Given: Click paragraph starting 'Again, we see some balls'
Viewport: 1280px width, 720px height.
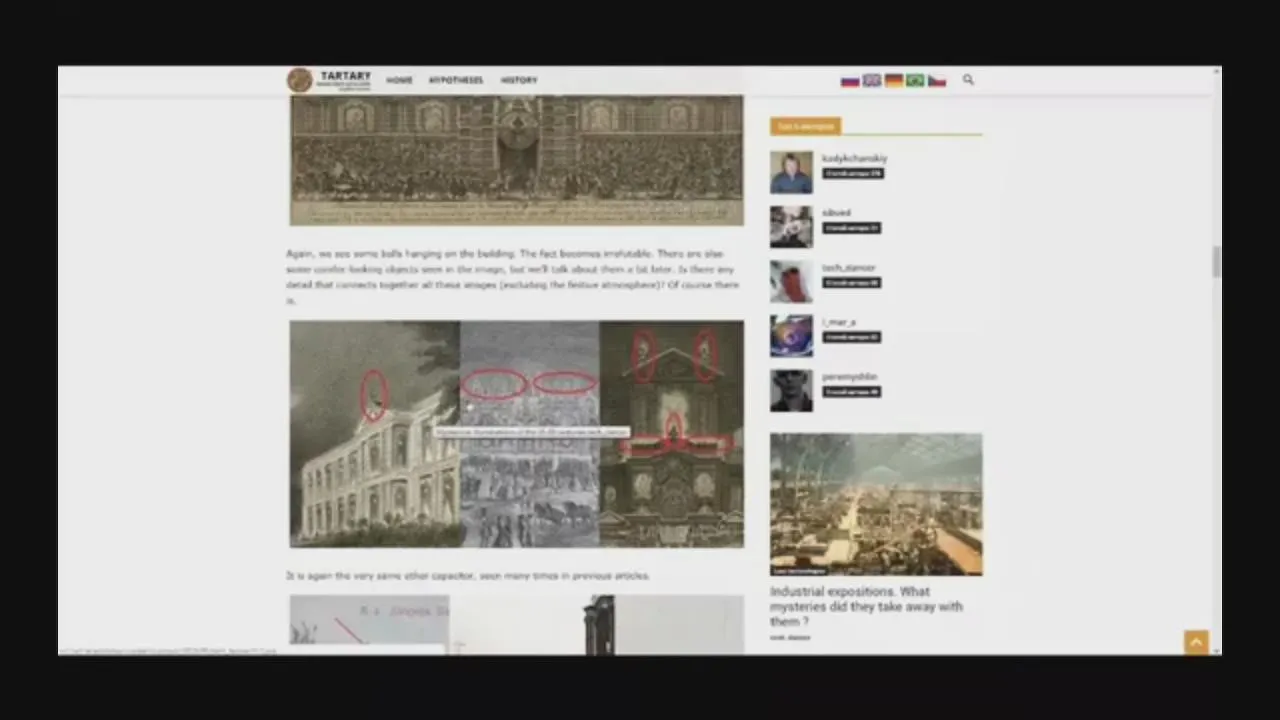Looking at the screenshot, I should [x=512, y=277].
